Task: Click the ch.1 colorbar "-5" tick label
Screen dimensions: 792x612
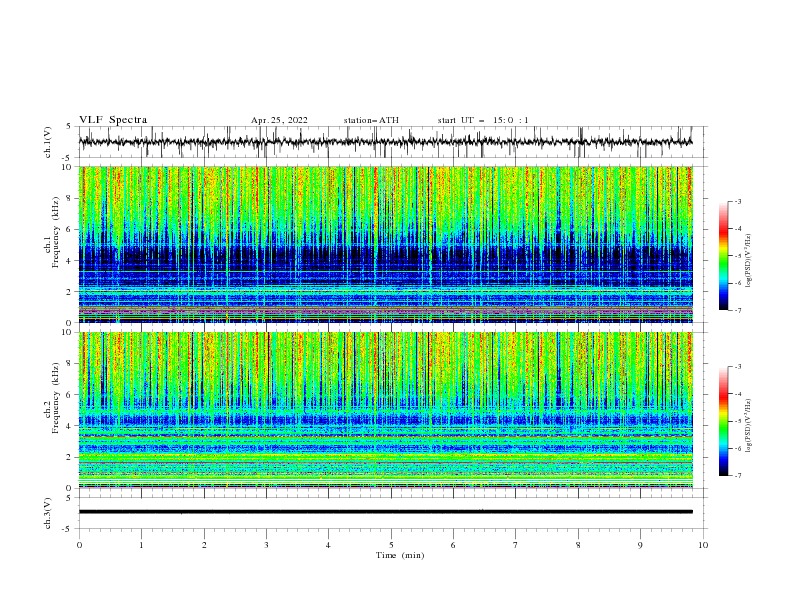Action: 738,256
